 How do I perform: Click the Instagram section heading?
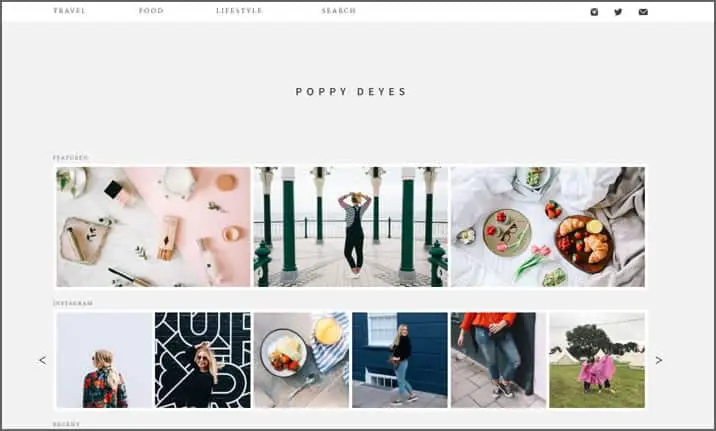pos(73,303)
